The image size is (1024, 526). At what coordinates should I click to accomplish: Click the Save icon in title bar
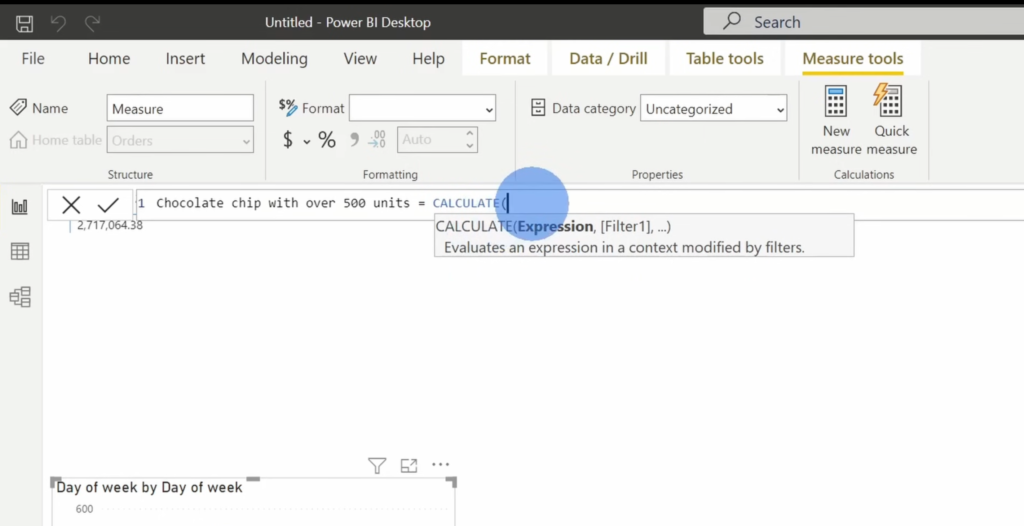pos(25,24)
